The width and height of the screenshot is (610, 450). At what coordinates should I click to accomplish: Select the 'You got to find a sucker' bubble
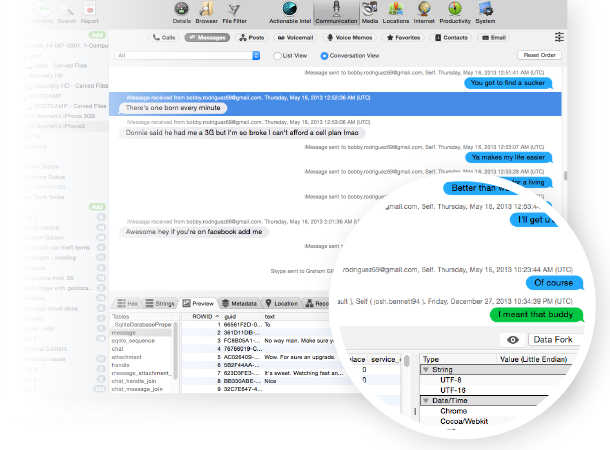(x=508, y=83)
